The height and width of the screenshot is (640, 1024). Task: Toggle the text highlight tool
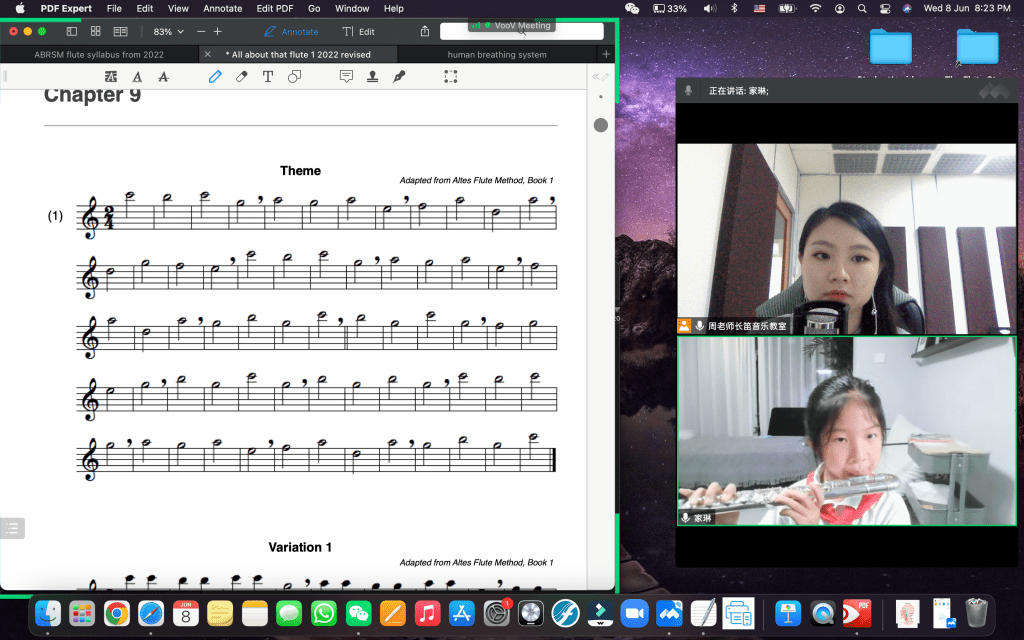pos(110,77)
